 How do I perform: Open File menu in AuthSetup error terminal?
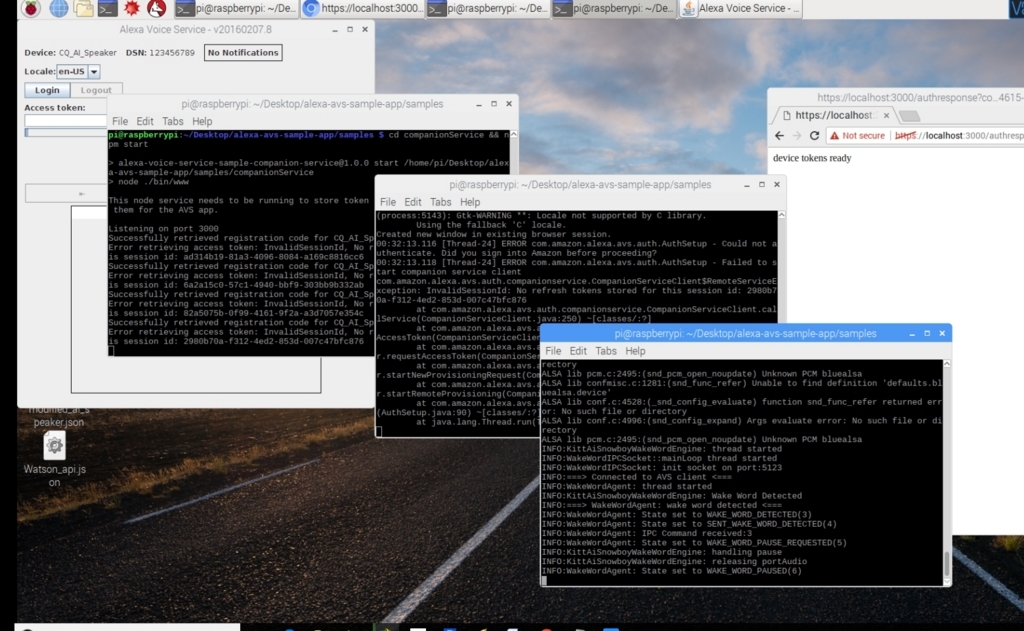(388, 202)
